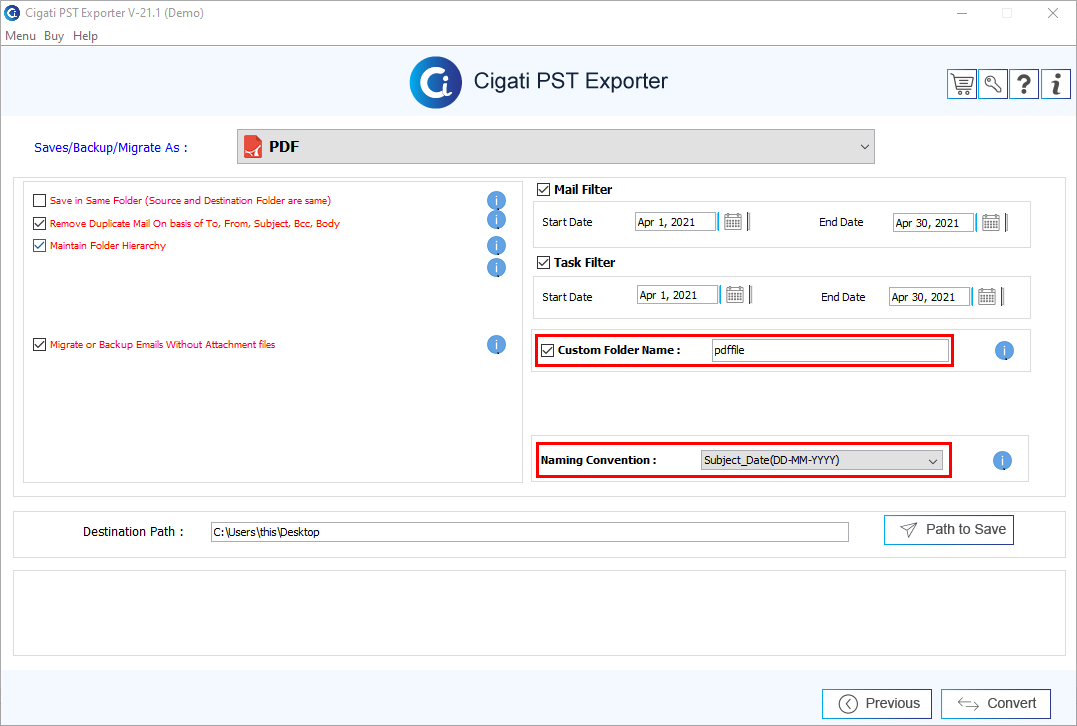The height and width of the screenshot is (726, 1077).
Task: Click the info icon below Maintain Folder Hierarchy
Action: [497, 267]
